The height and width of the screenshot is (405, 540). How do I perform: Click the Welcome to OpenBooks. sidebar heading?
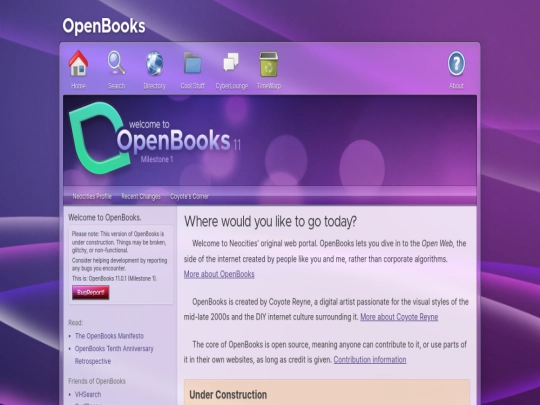click(105, 218)
